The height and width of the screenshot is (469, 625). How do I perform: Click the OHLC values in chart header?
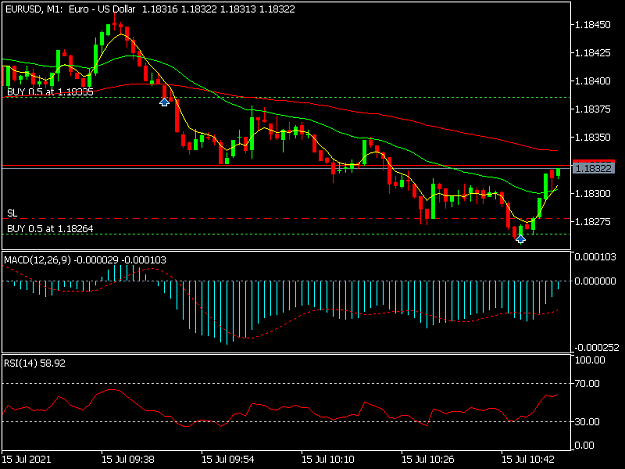(218, 9)
